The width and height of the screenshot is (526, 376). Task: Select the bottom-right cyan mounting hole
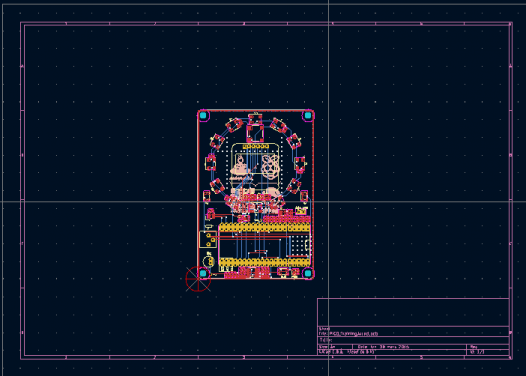[308, 273]
